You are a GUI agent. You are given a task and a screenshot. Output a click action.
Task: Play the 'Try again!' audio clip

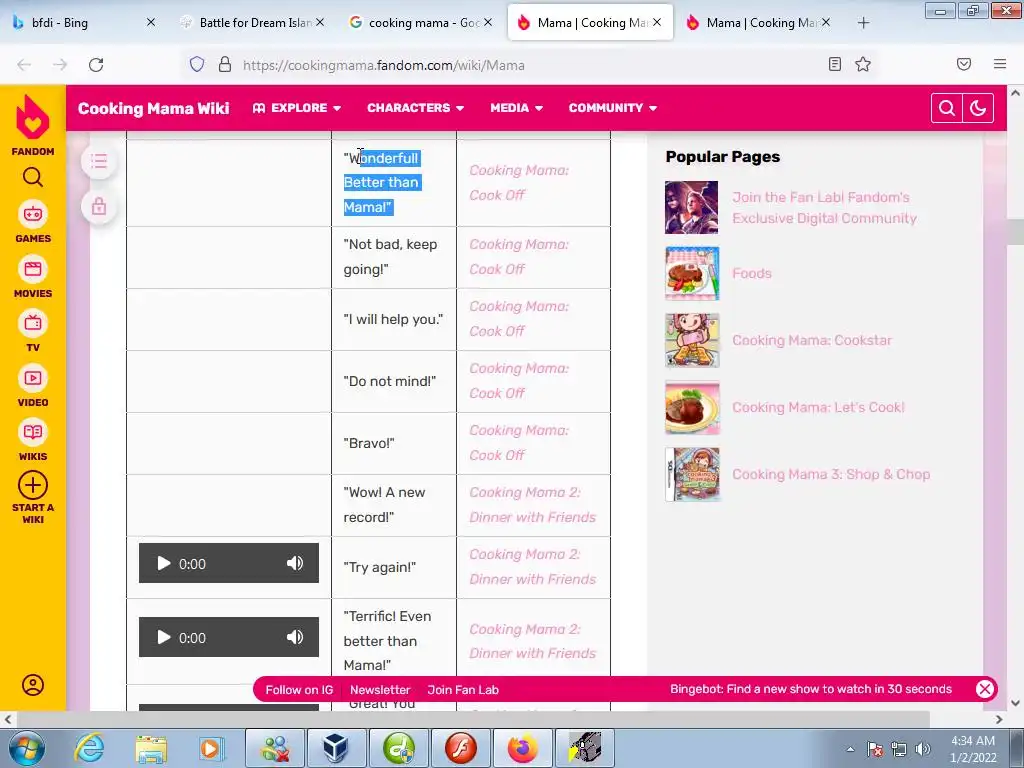coord(163,563)
